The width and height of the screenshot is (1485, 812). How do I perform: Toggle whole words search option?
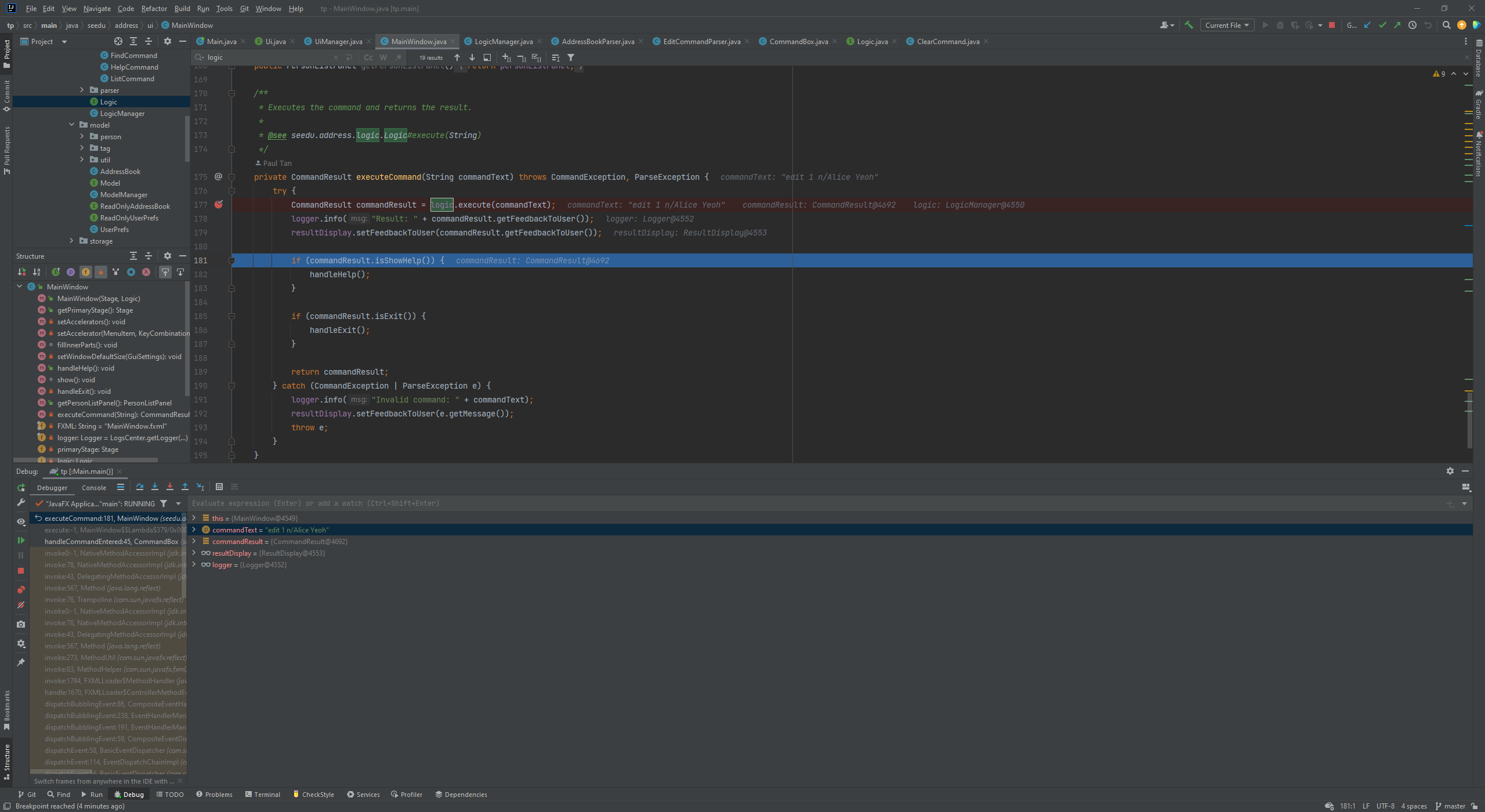click(383, 57)
